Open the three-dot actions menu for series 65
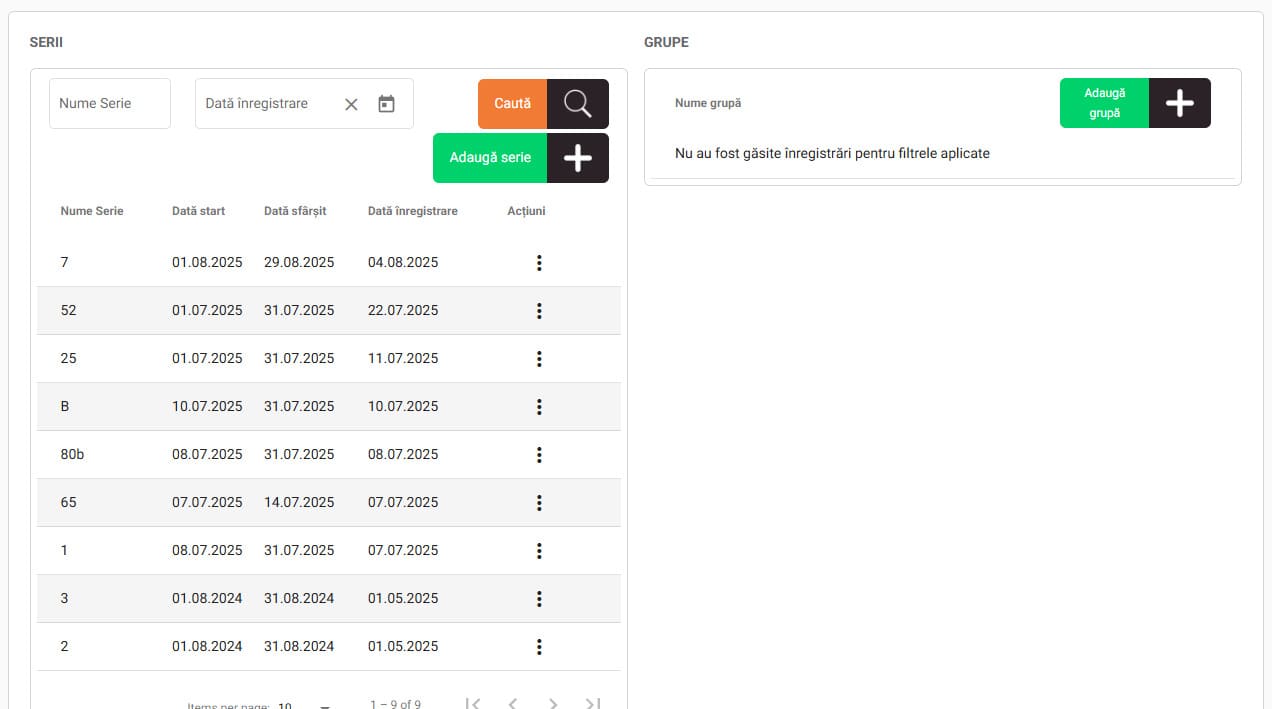The width and height of the screenshot is (1272, 709). [539, 503]
